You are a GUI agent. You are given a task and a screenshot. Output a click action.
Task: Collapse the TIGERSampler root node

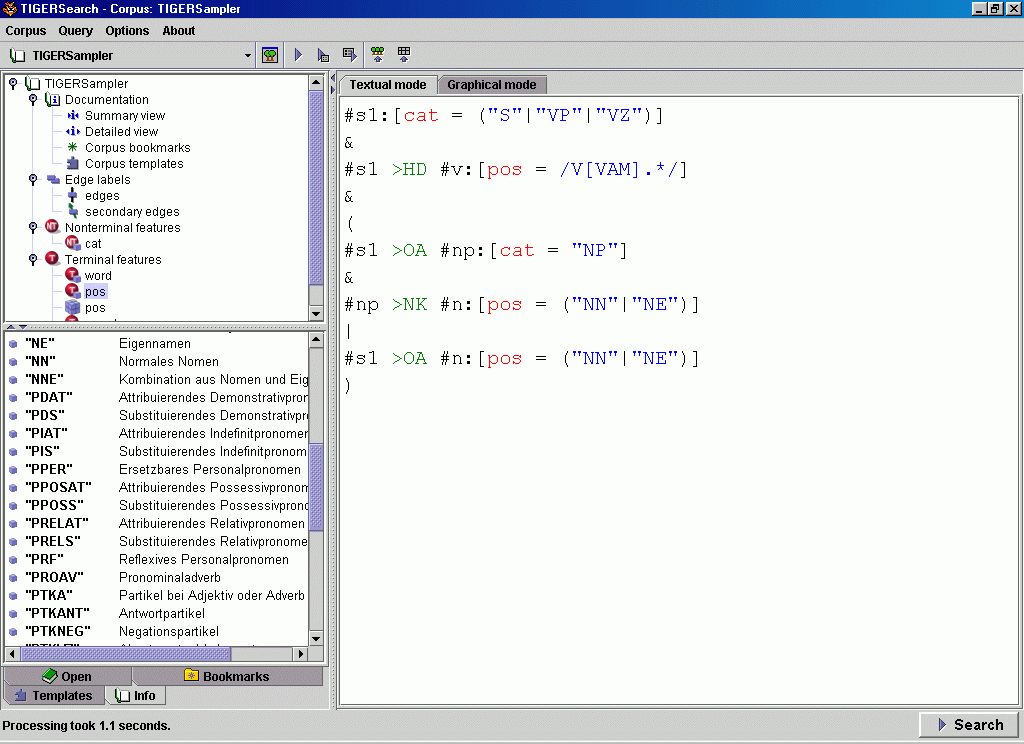[x=13, y=83]
